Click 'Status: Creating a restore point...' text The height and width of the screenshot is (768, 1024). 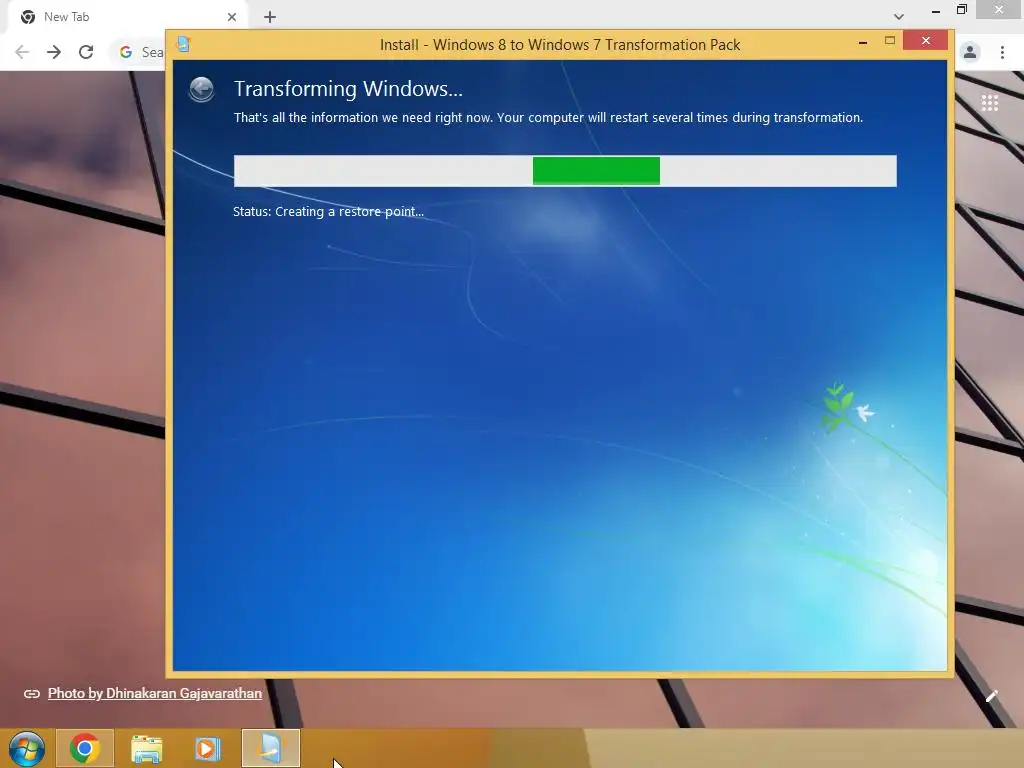[328, 212]
